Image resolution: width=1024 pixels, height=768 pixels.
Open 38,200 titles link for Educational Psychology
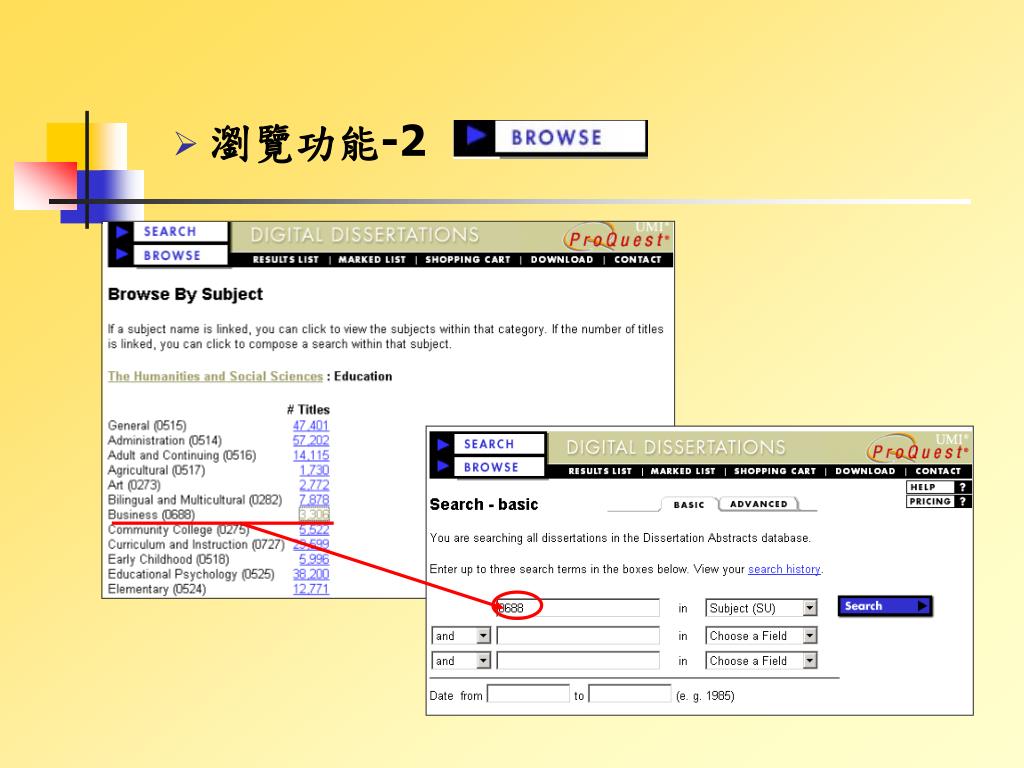coord(311,574)
